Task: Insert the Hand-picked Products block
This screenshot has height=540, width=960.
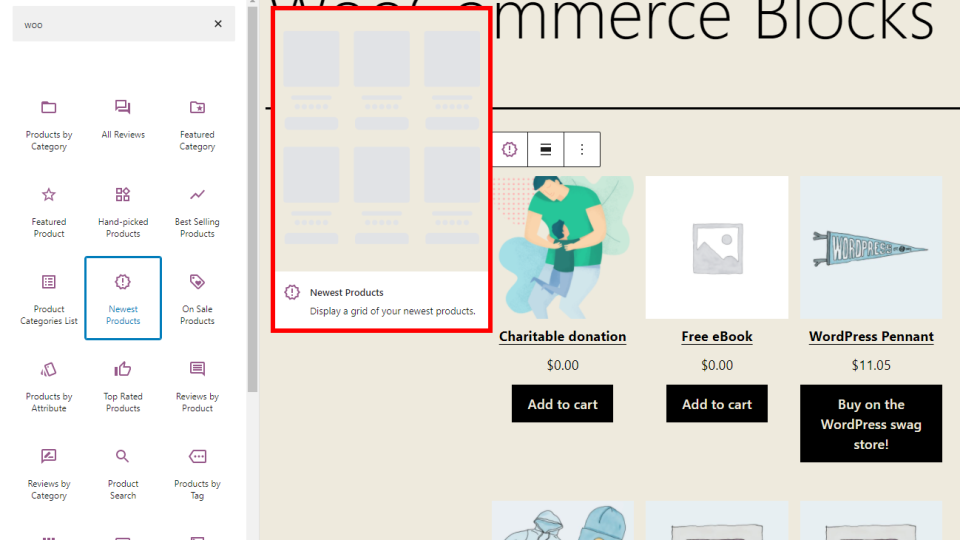Action: (x=123, y=212)
